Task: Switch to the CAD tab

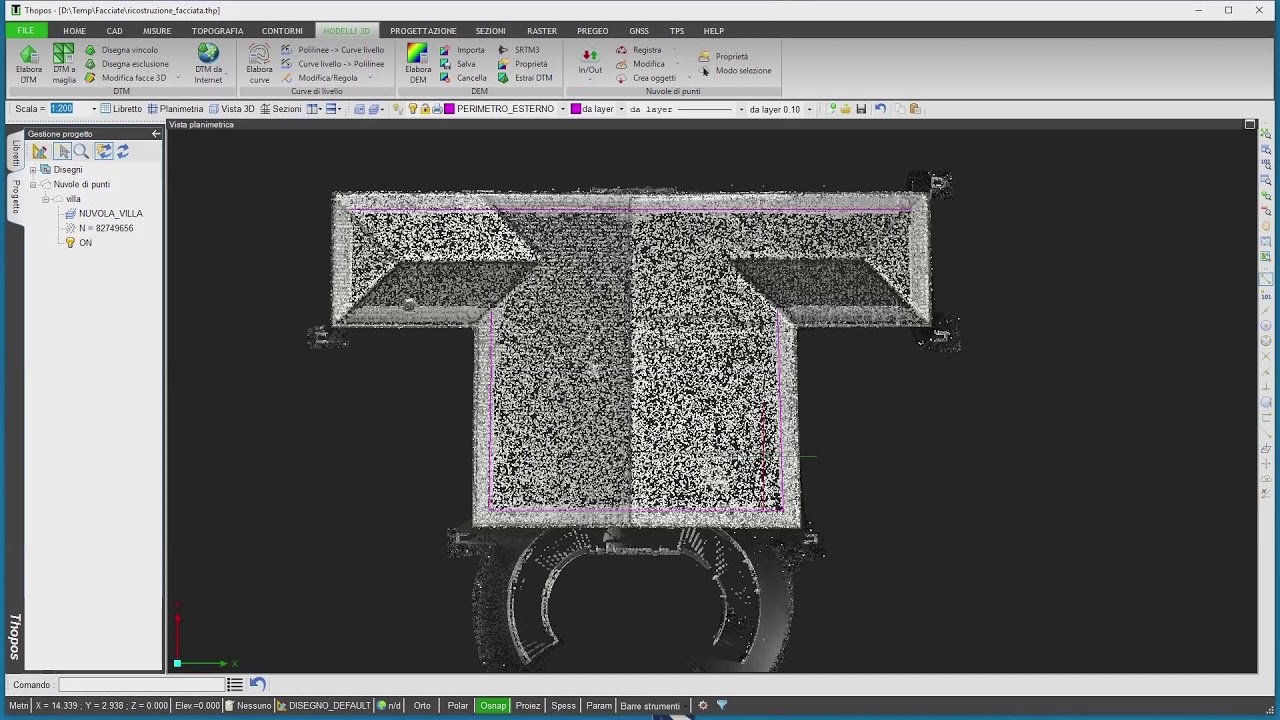Action: pyautogui.click(x=114, y=31)
